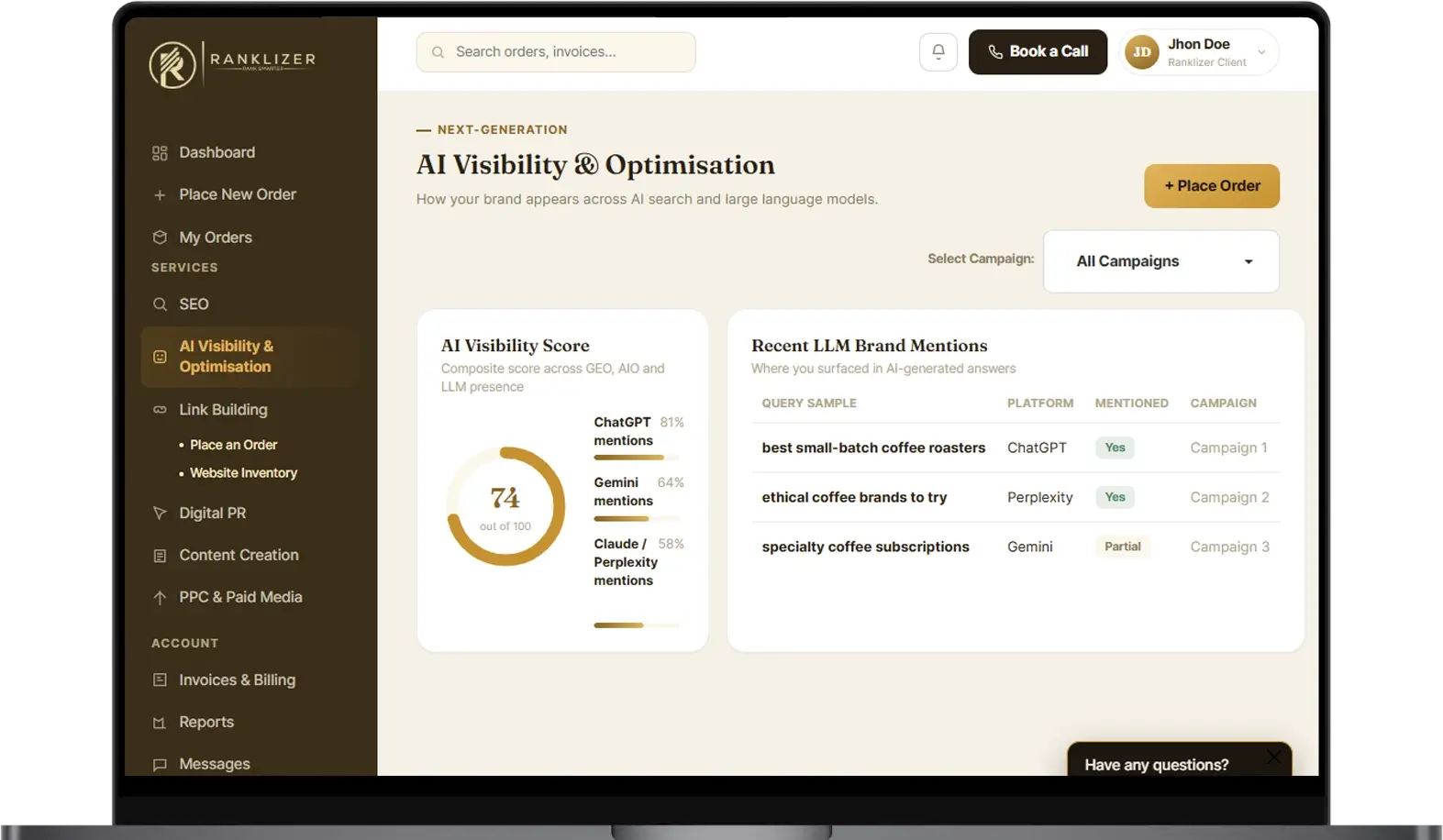Click the Jhon Doe profile name

[1199, 44]
